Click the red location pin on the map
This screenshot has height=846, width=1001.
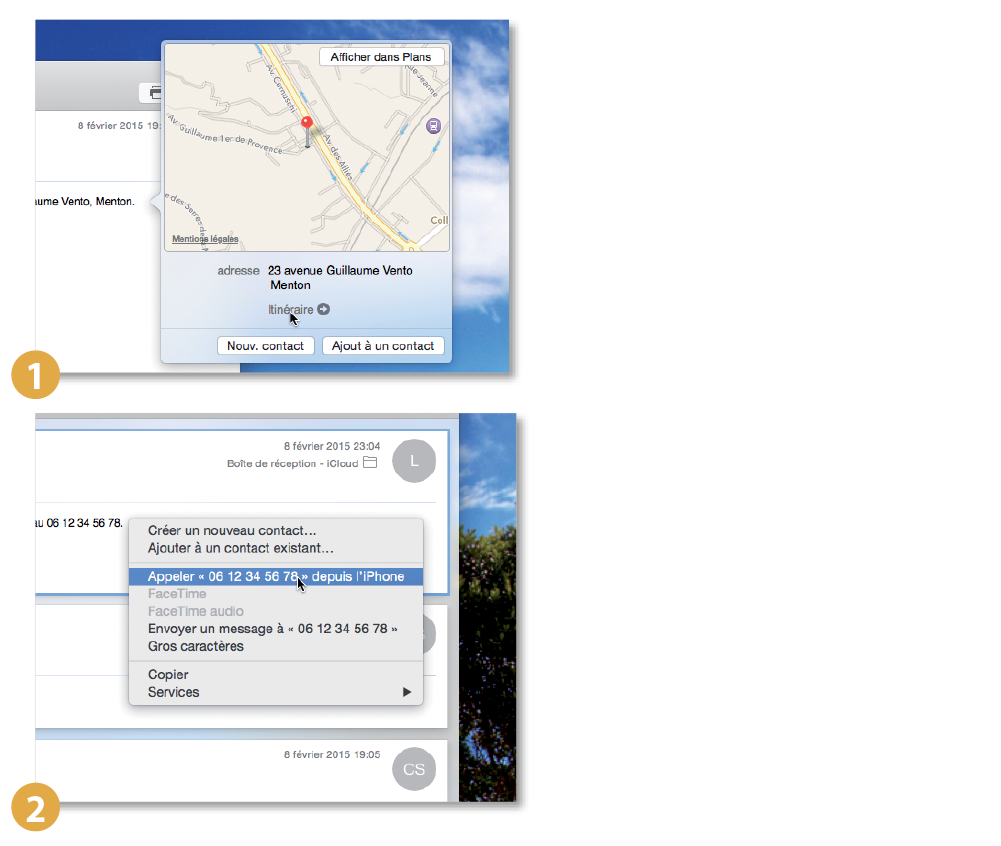[307, 121]
